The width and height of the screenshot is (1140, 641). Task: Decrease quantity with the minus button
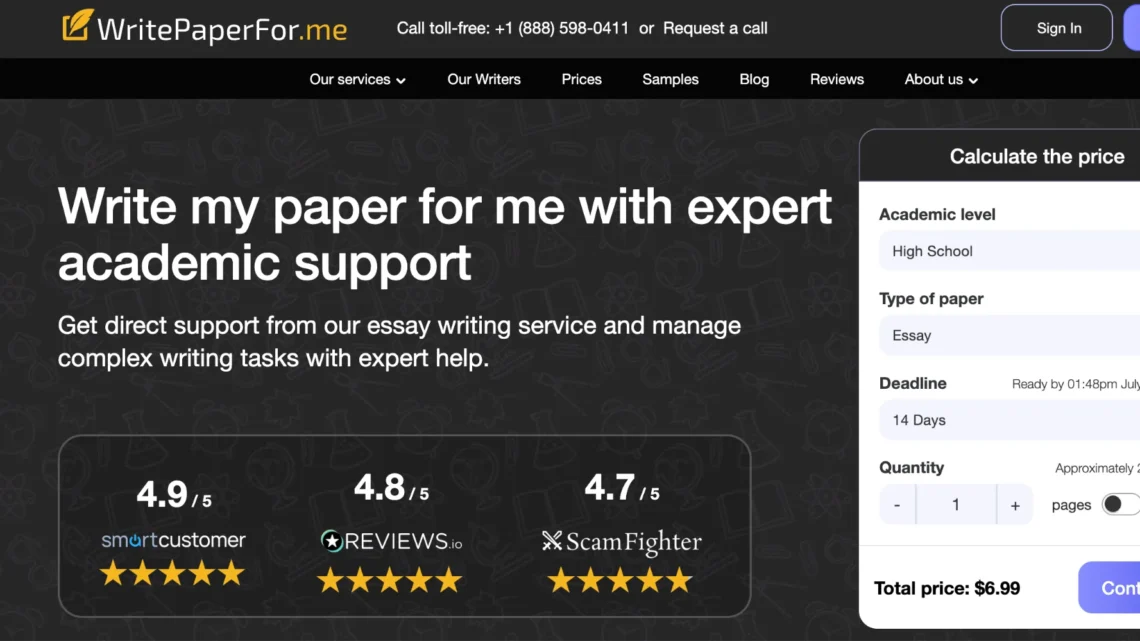[x=897, y=504]
